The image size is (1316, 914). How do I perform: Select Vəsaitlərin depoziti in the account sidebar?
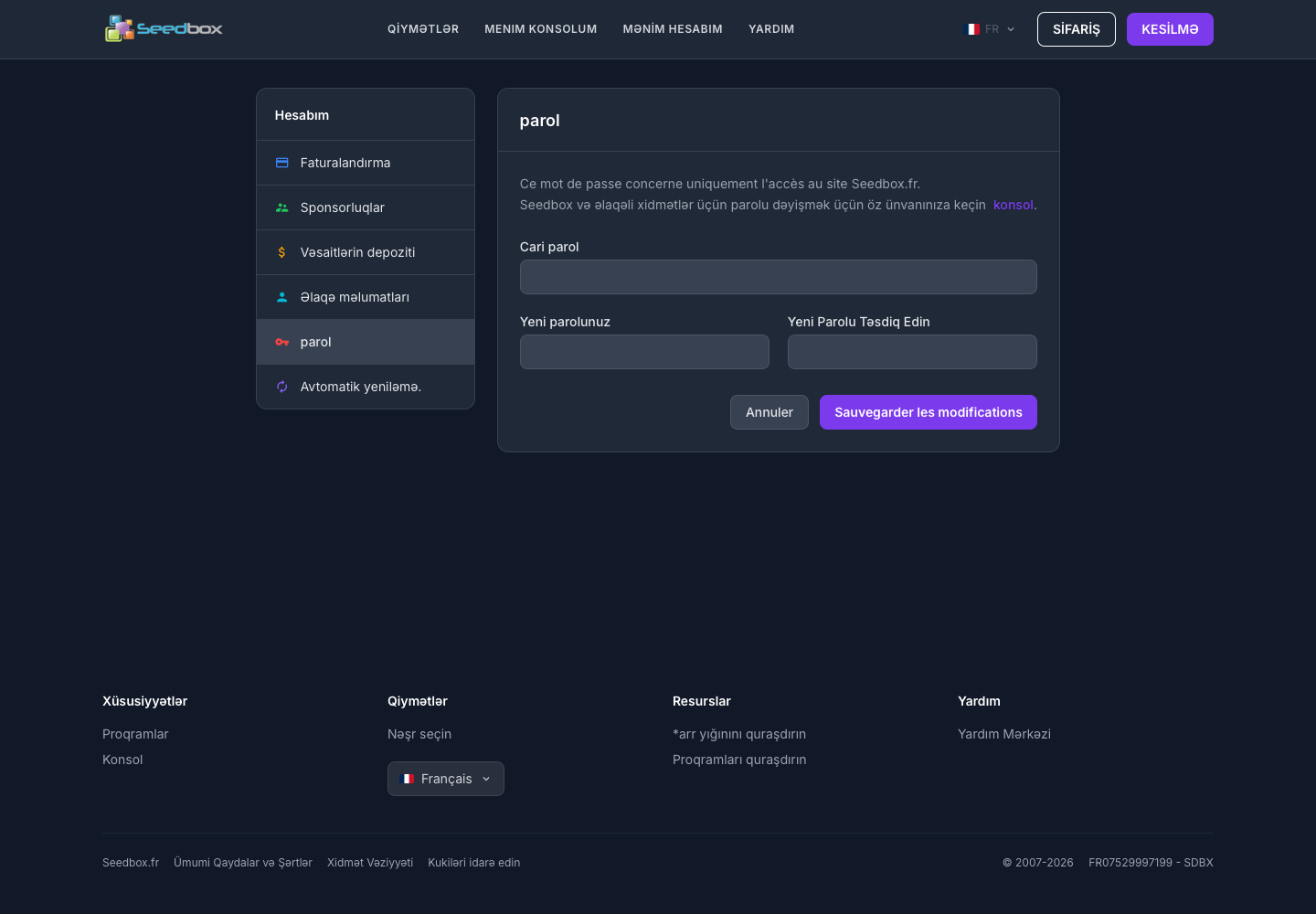[x=366, y=252]
